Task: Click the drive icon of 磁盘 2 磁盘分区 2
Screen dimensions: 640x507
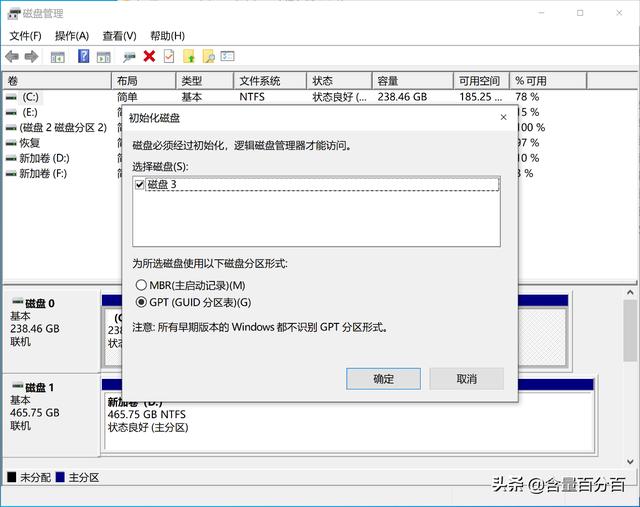Action: click(x=11, y=128)
